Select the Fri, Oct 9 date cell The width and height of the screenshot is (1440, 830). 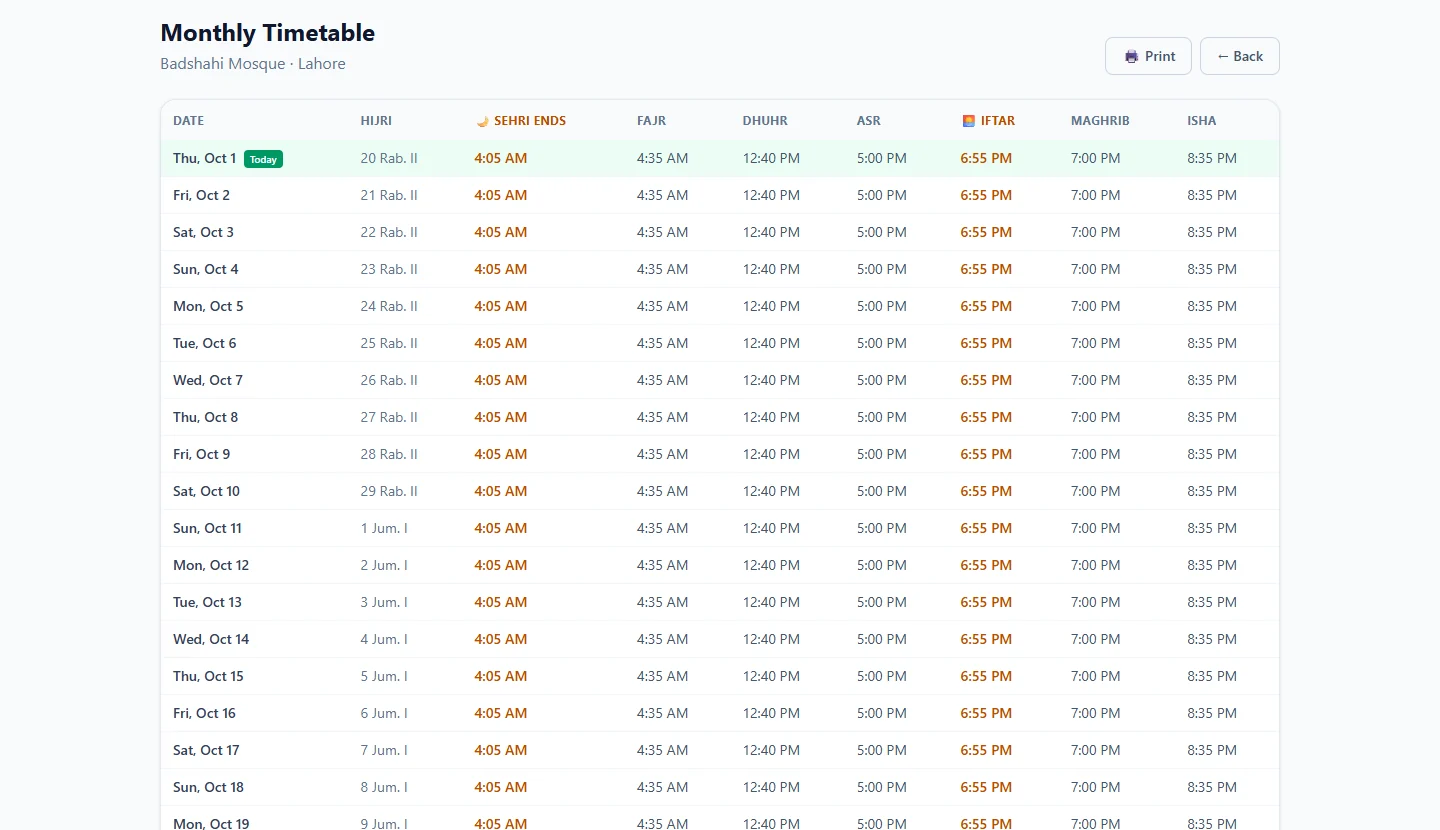pos(201,454)
